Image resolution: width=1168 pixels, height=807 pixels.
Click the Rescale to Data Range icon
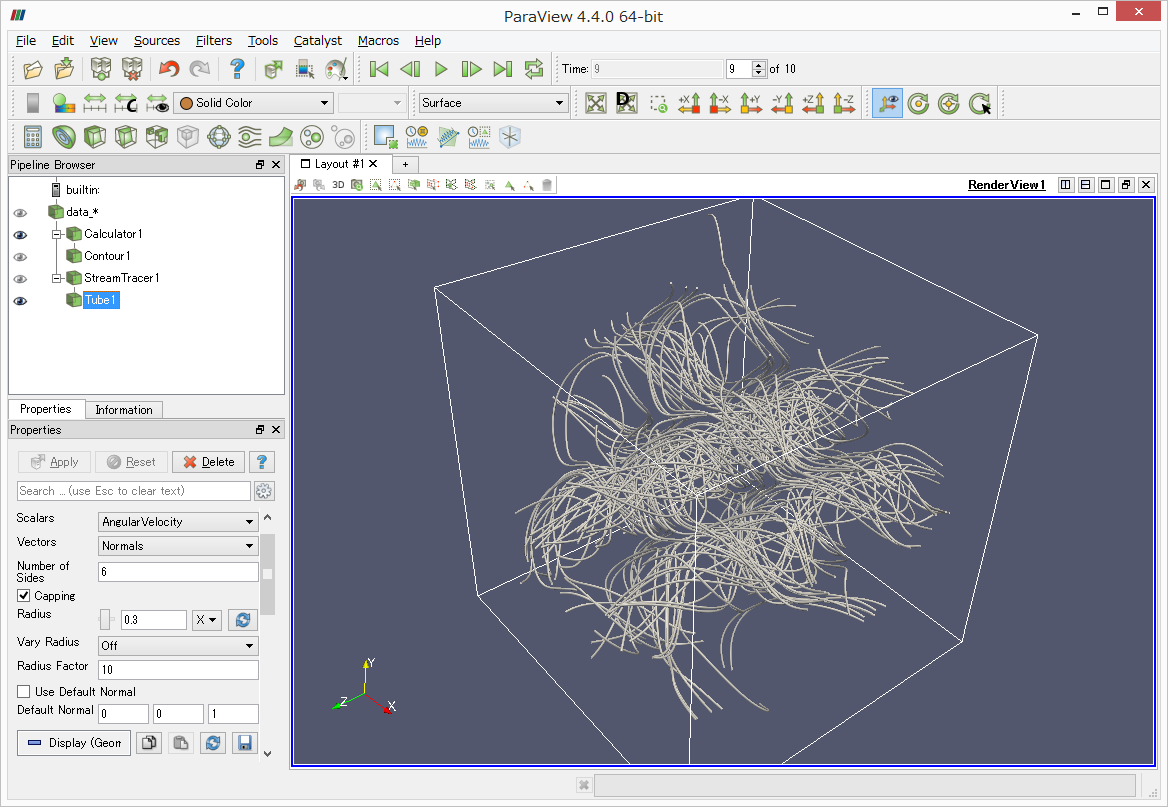[x=97, y=103]
